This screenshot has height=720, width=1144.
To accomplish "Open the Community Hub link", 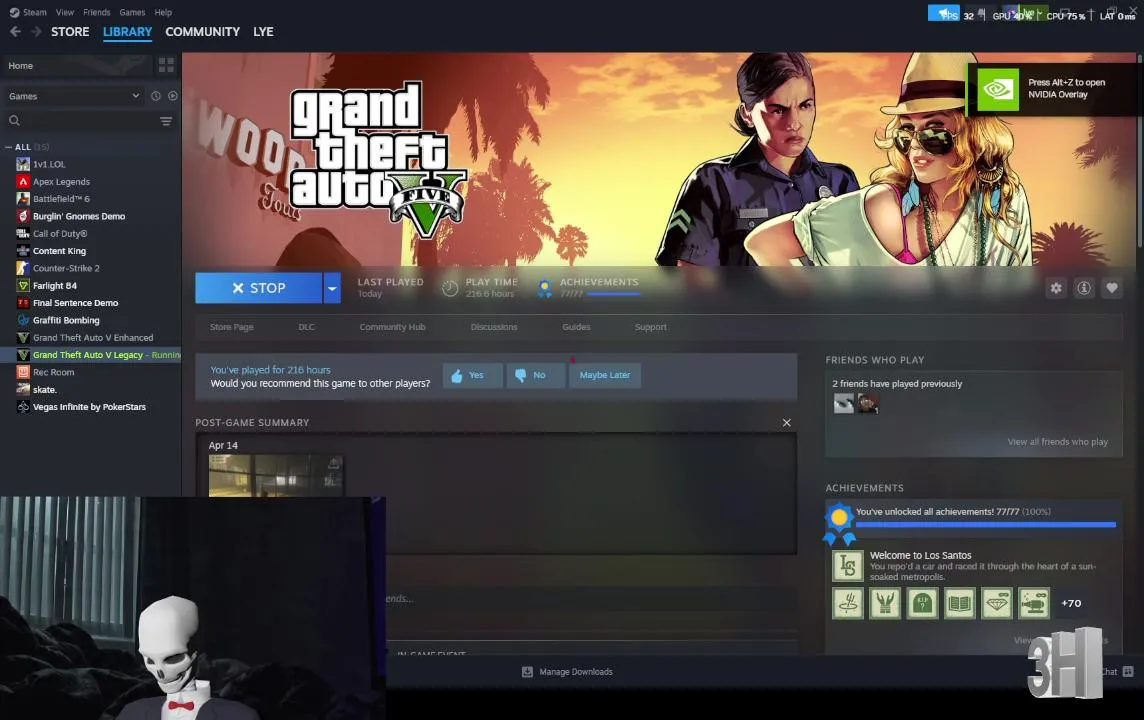I will coord(392,327).
